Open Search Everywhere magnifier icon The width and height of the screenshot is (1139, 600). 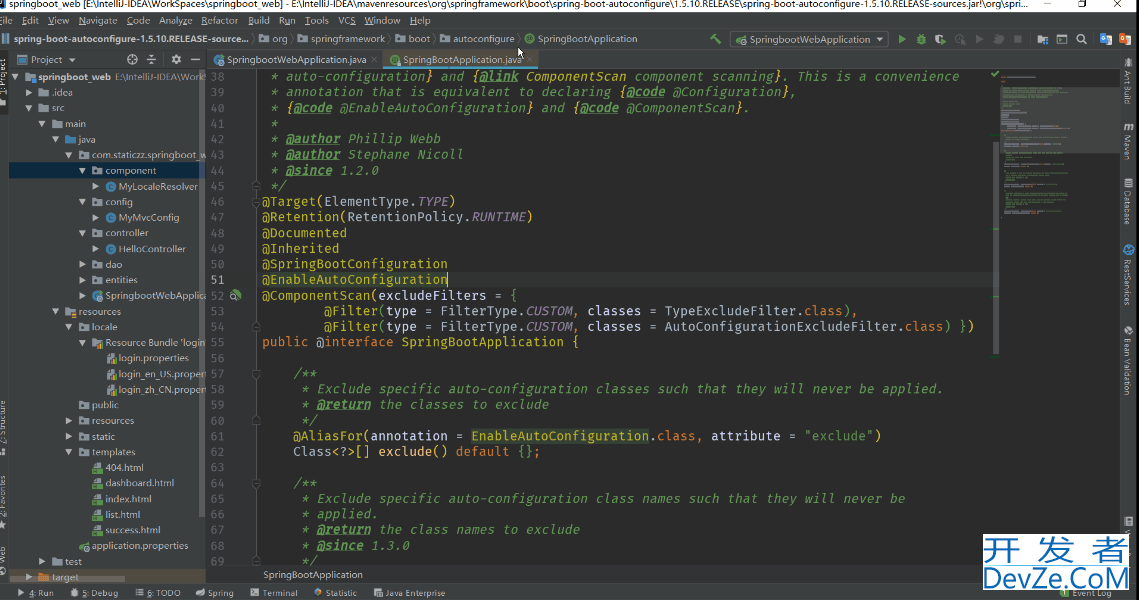[x=1082, y=39]
